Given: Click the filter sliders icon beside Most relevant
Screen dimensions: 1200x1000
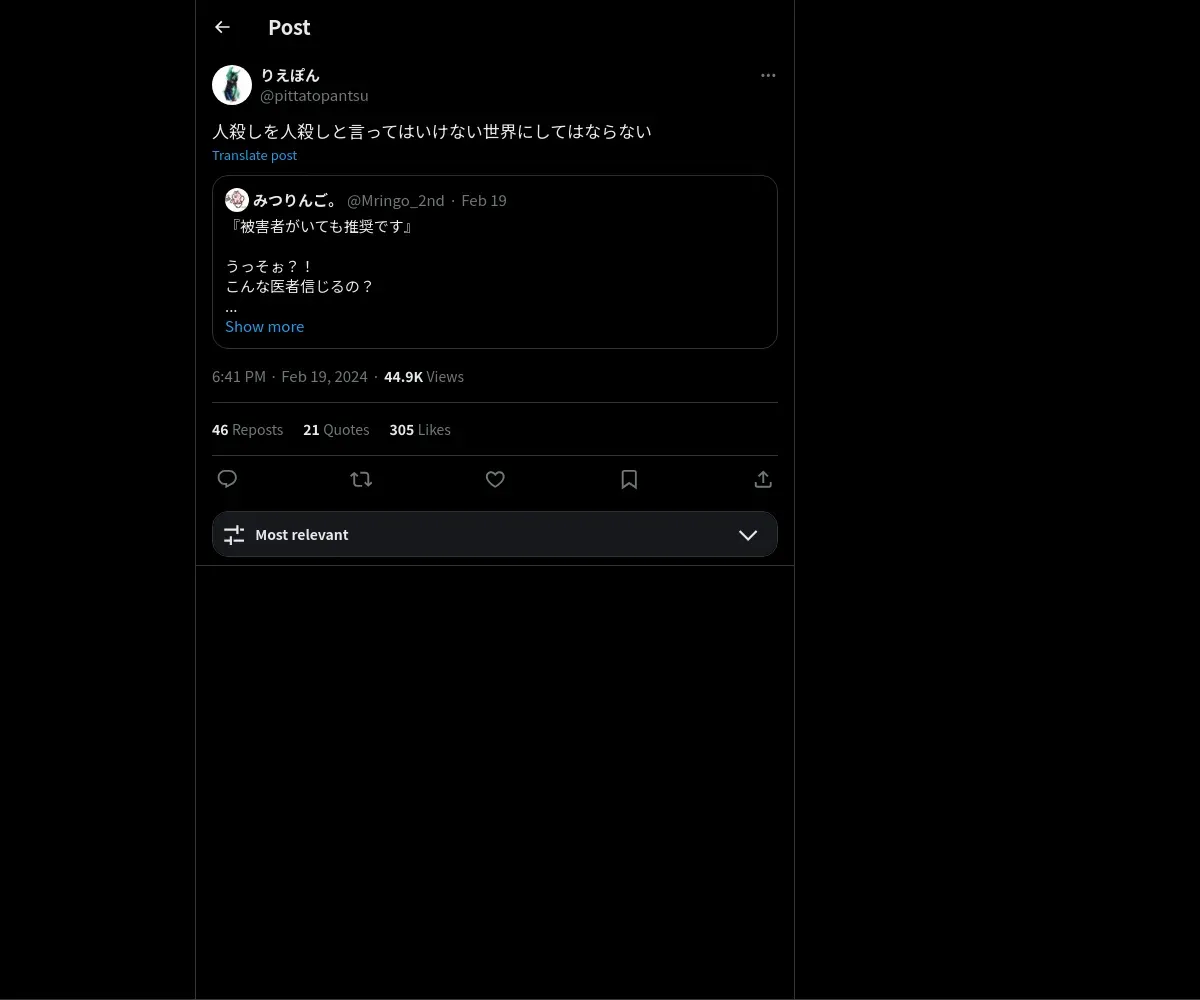Looking at the screenshot, I should 234,535.
